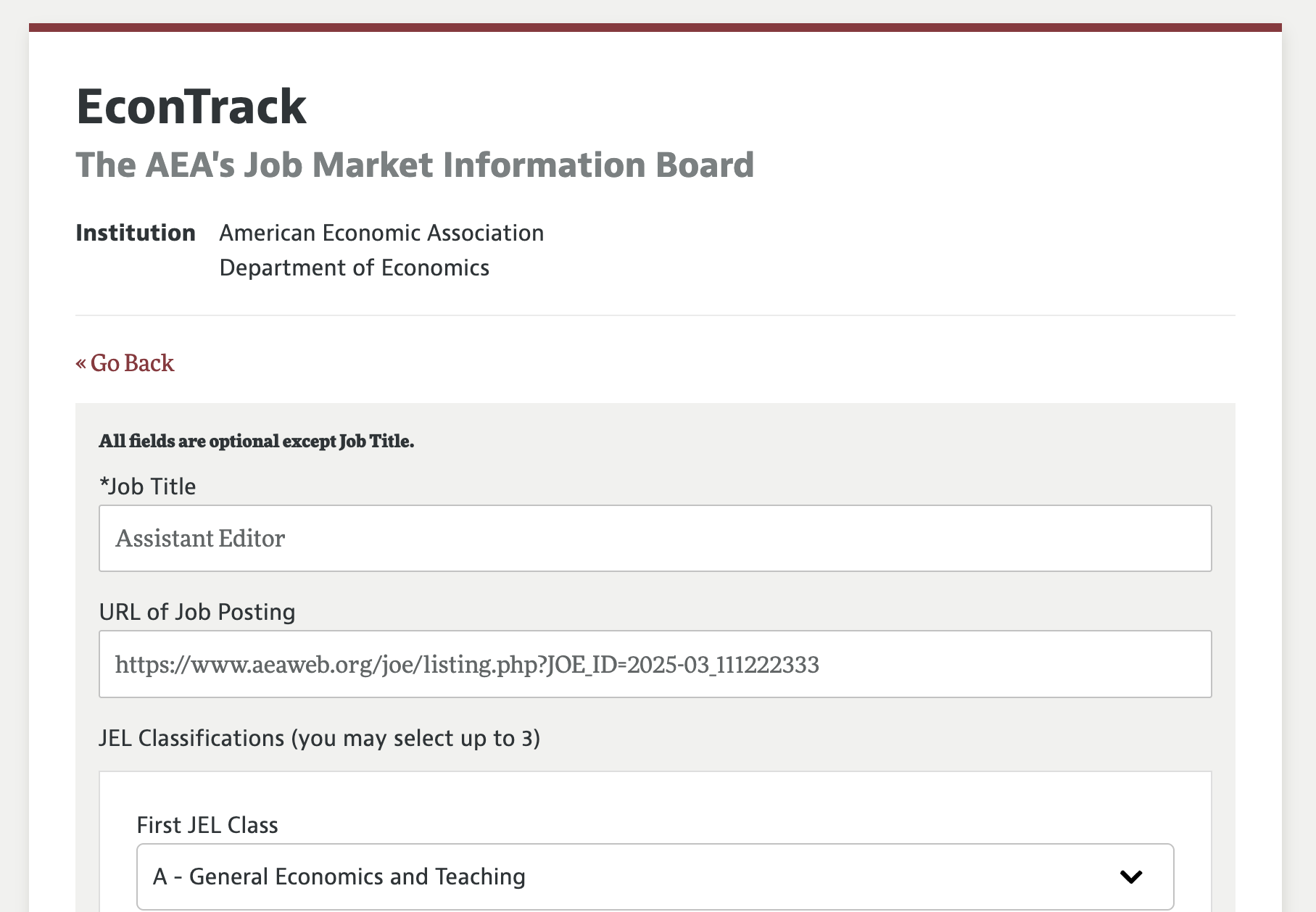Click the dark red bar atop the page
Screen dimensions: 1316x912
click(x=655, y=28)
